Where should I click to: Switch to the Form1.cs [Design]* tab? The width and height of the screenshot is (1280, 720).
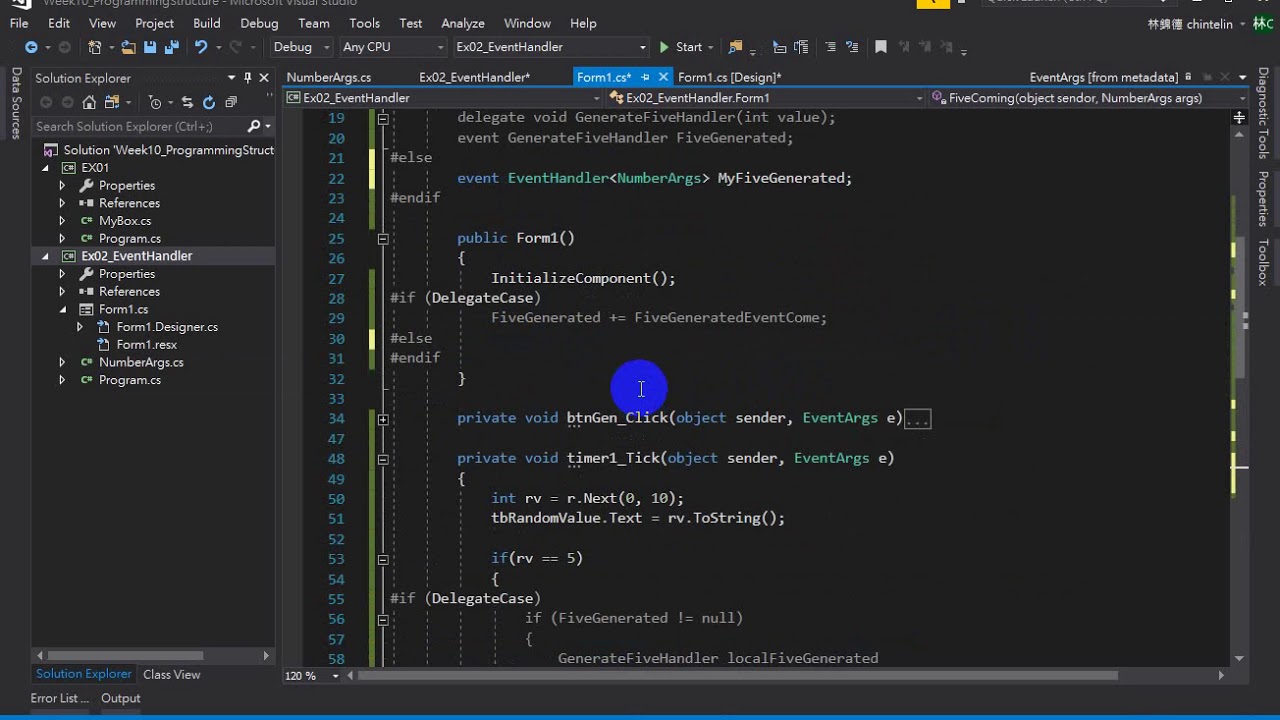729,77
